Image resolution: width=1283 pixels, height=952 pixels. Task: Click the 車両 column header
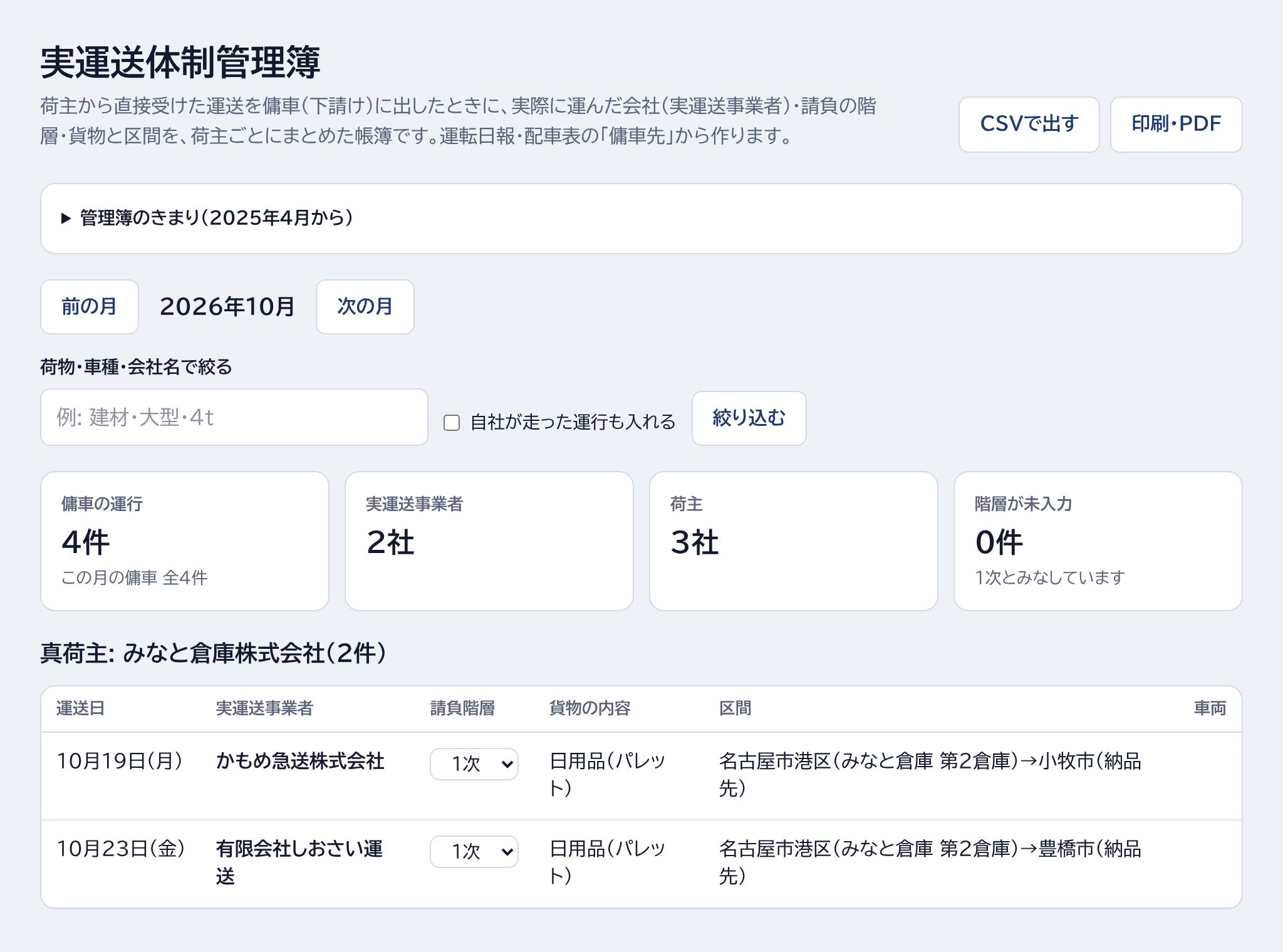(1210, 708)
